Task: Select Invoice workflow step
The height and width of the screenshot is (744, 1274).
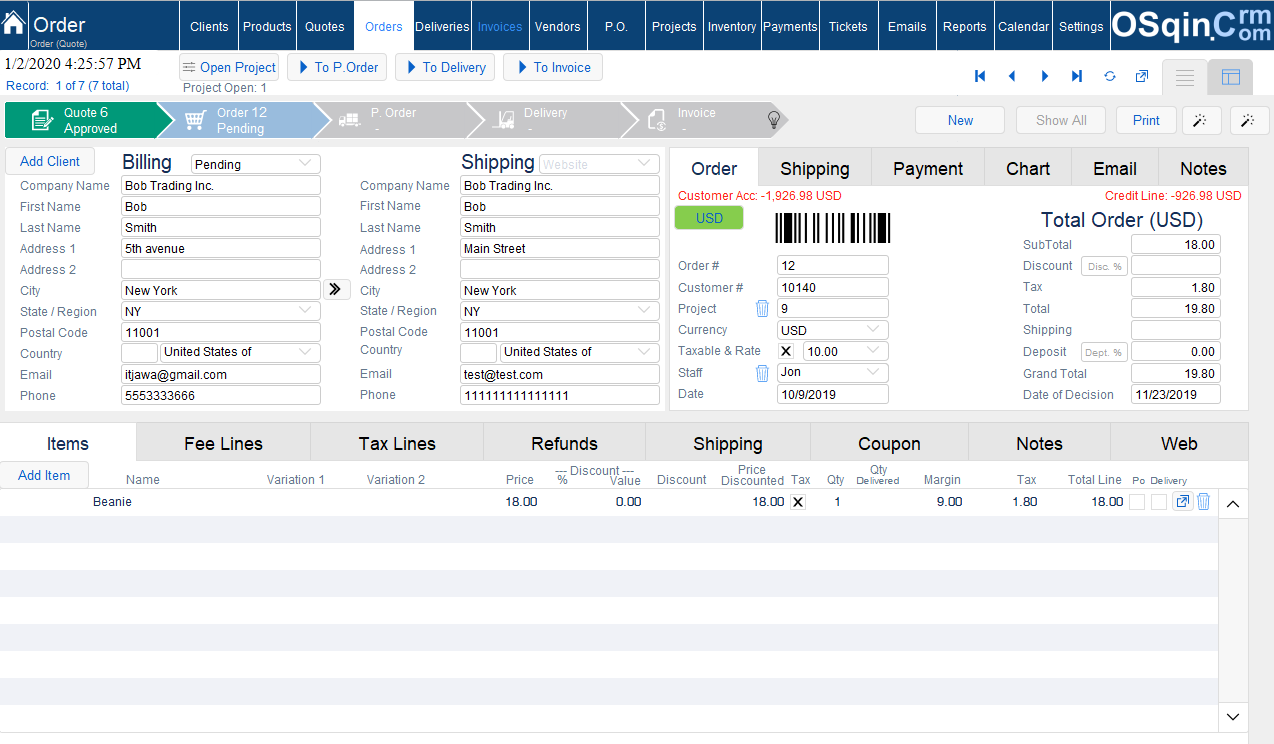Action: 698,120
